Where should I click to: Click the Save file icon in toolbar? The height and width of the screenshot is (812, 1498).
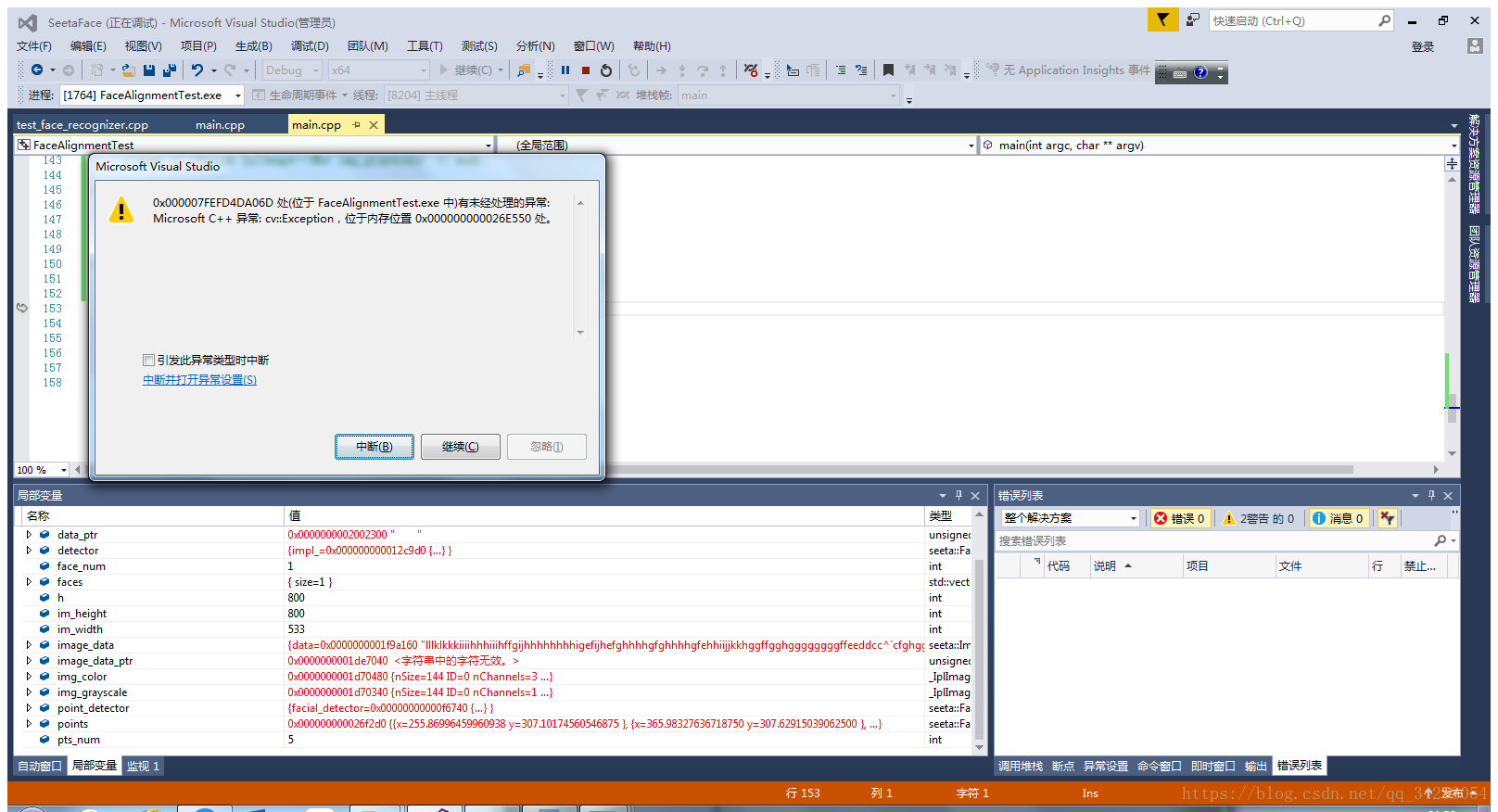[149, 70]
